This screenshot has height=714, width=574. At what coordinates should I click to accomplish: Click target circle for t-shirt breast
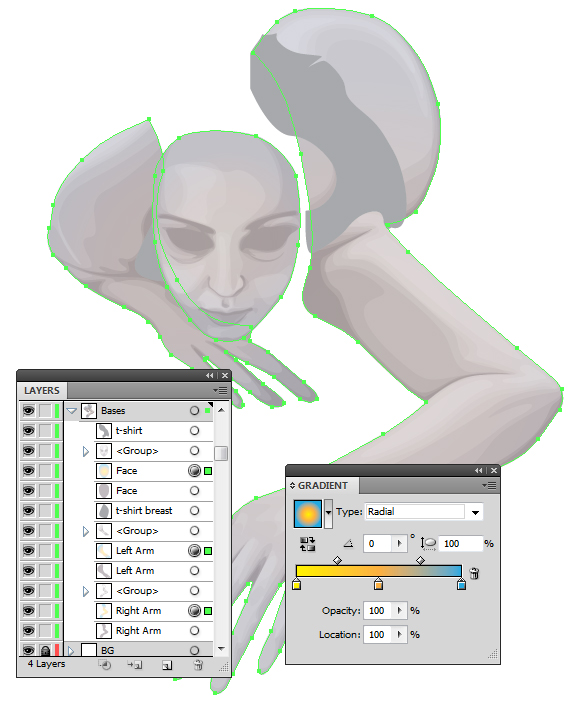point(194,511)
